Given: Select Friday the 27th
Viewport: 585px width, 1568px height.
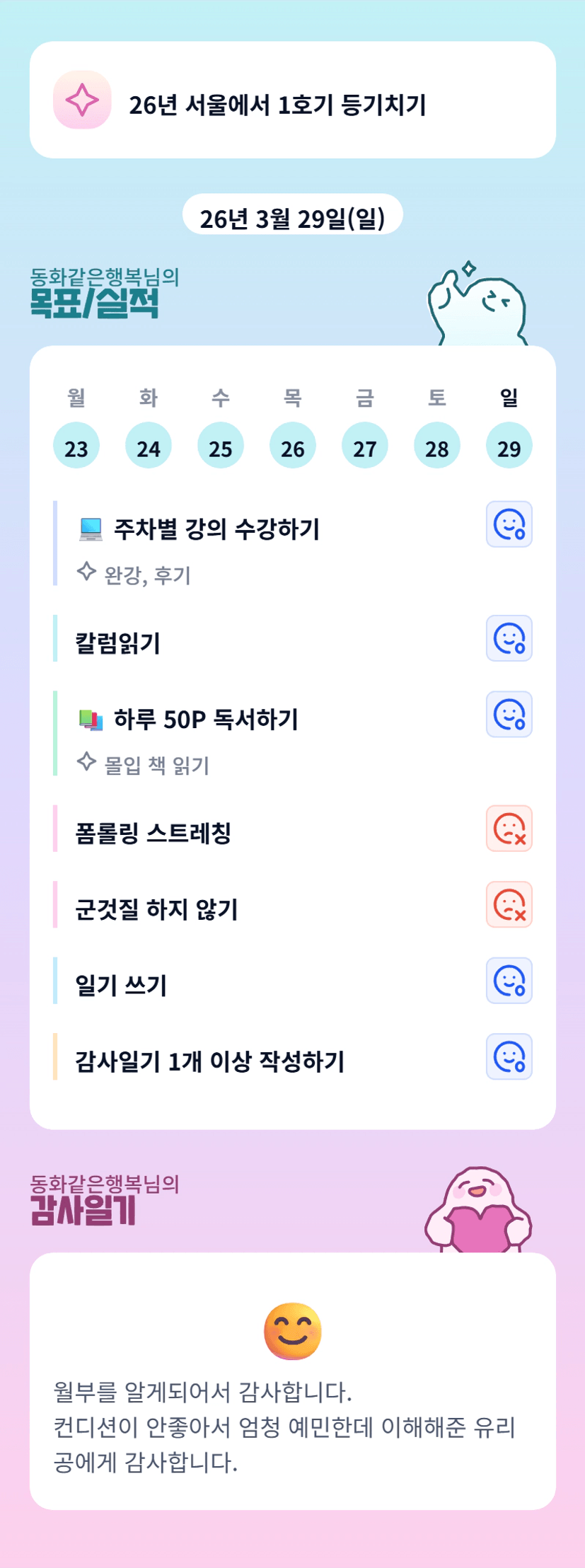Looking at the screenshot, I should 365,446.
